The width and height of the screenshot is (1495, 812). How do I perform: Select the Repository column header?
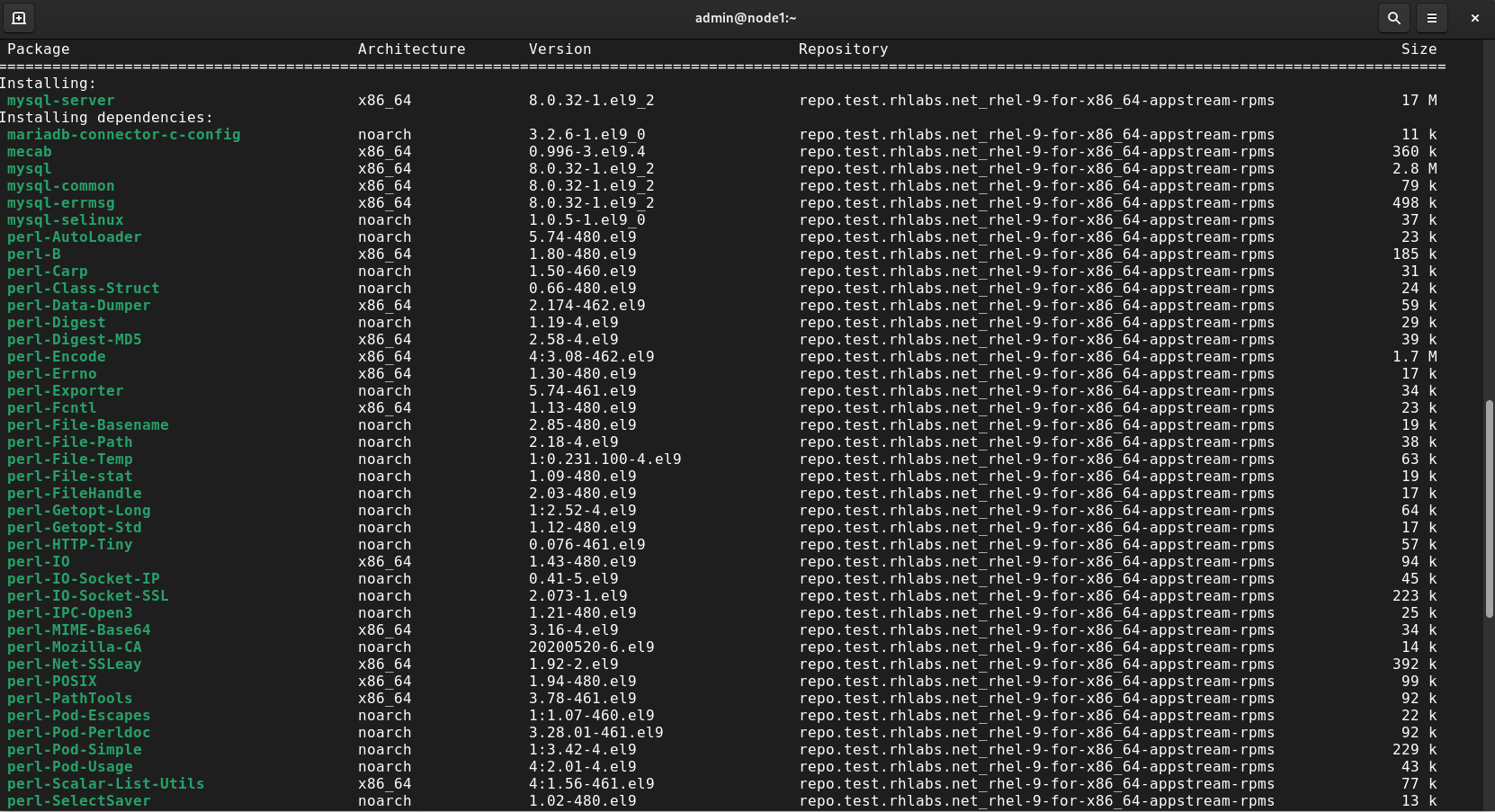tap(844, 49)
